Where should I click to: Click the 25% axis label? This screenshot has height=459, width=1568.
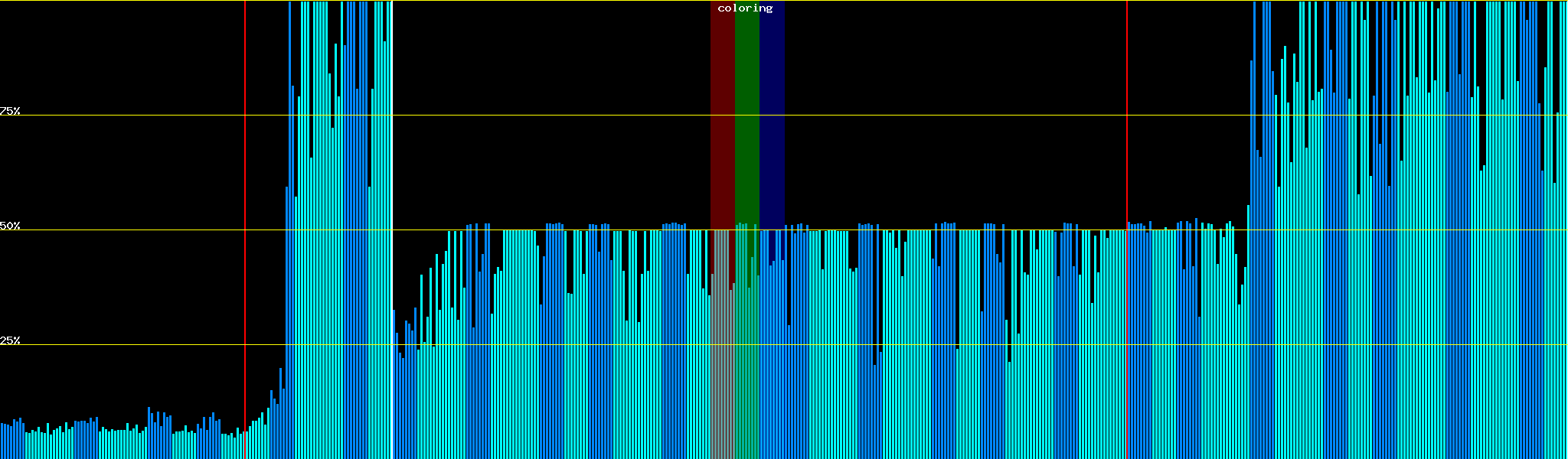point(10,340)
